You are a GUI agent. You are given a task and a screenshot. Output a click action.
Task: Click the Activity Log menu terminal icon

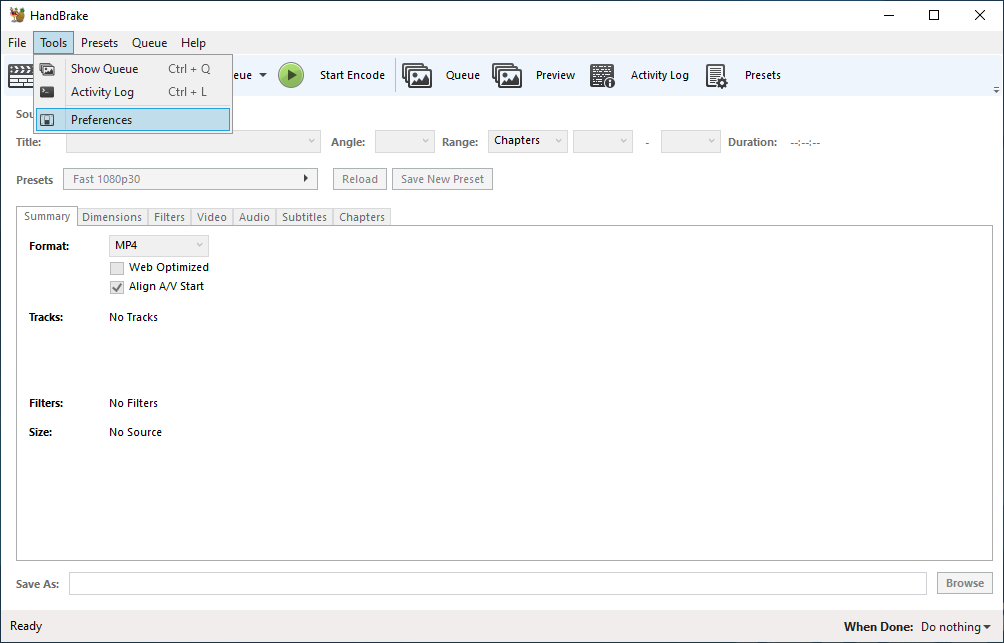(47, 92)
